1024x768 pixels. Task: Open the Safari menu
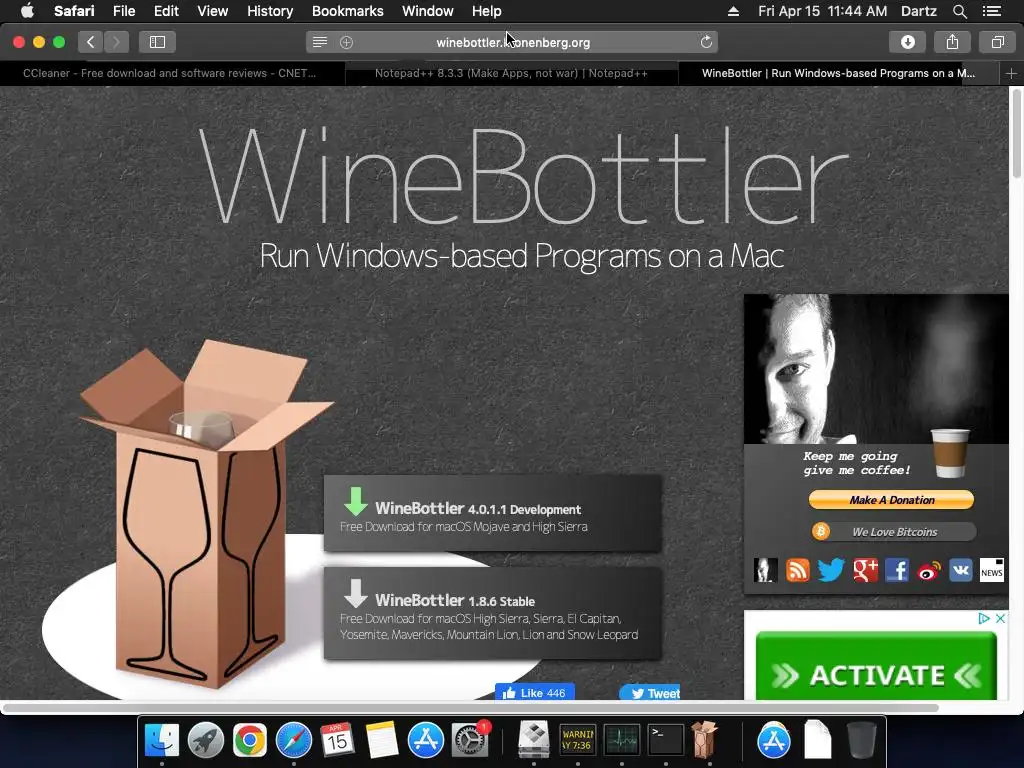(74, 11)
